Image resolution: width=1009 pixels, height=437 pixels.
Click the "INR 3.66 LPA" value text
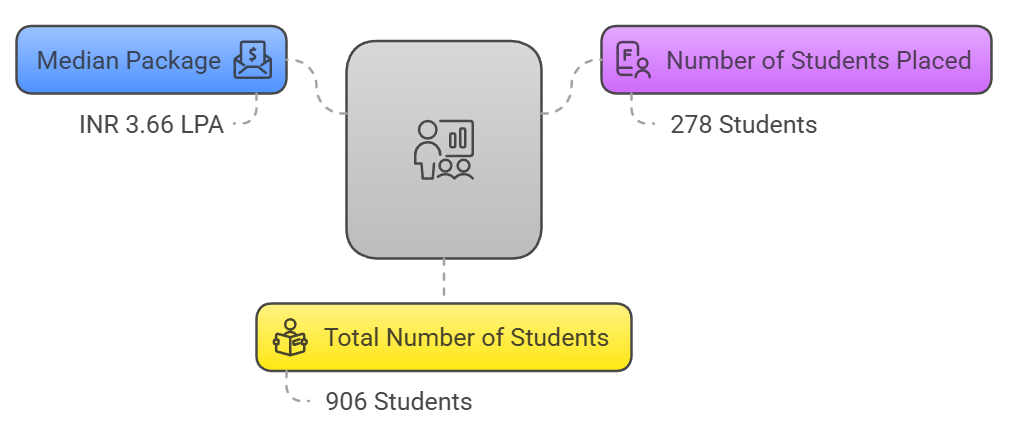(151, 125)
